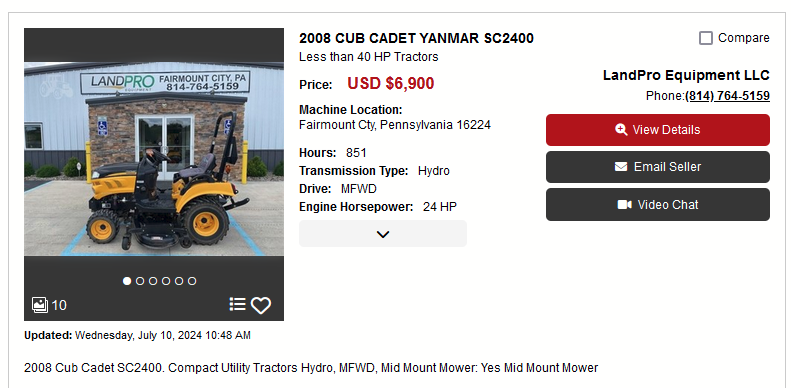791x388 pixels.
Task: Open the 2008 Cub Cadet Yanmar SC2400 title
Action: click(416, 38)
